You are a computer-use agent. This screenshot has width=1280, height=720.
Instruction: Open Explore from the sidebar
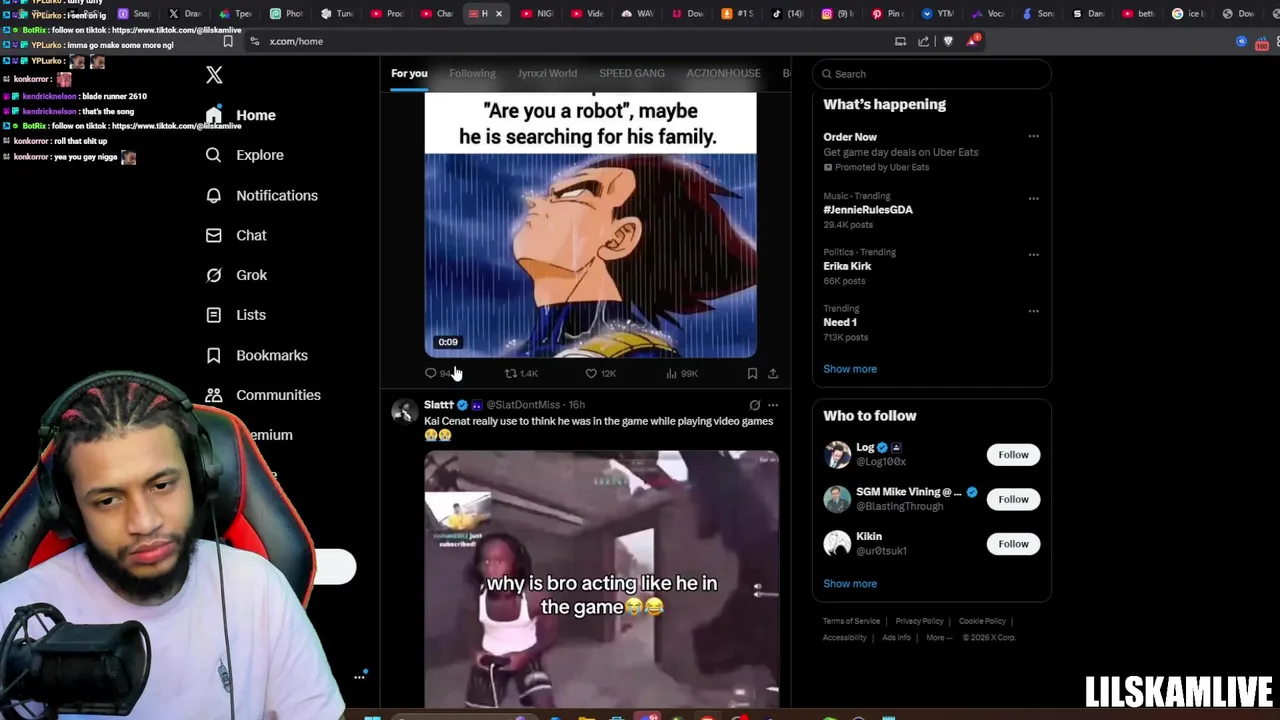pos(245,155)
